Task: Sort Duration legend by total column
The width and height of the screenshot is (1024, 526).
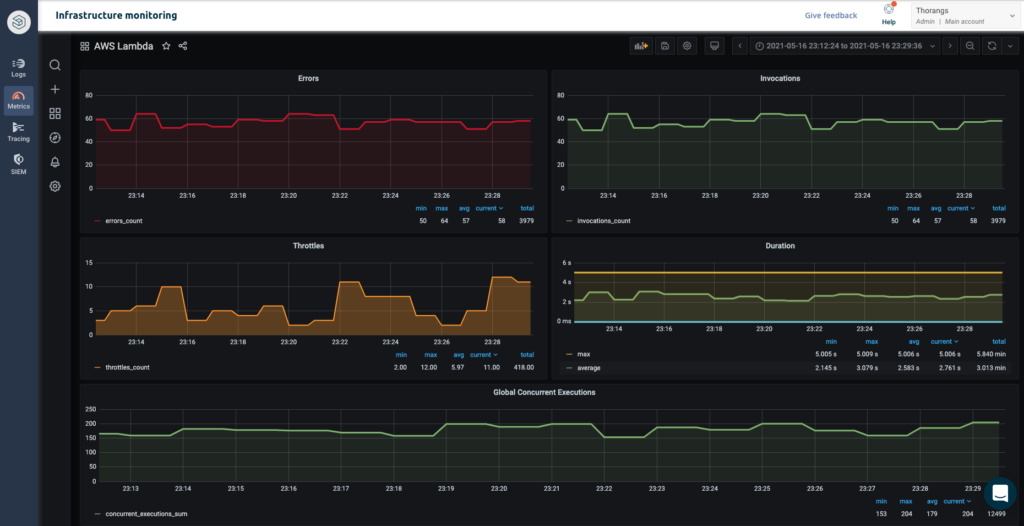Action: tap(999, 342)
